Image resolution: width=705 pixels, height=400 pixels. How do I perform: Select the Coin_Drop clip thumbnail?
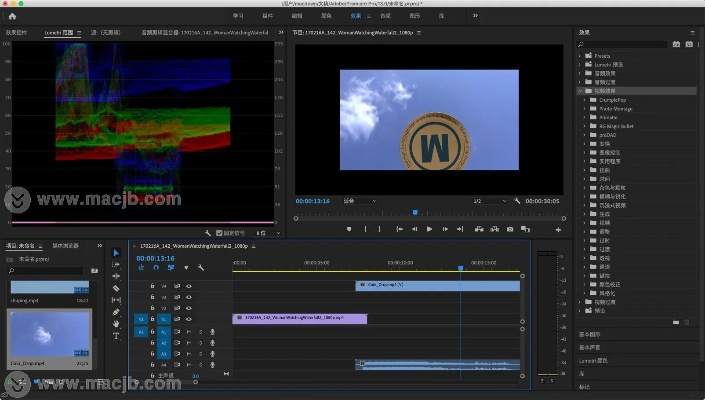coord(49,336)
